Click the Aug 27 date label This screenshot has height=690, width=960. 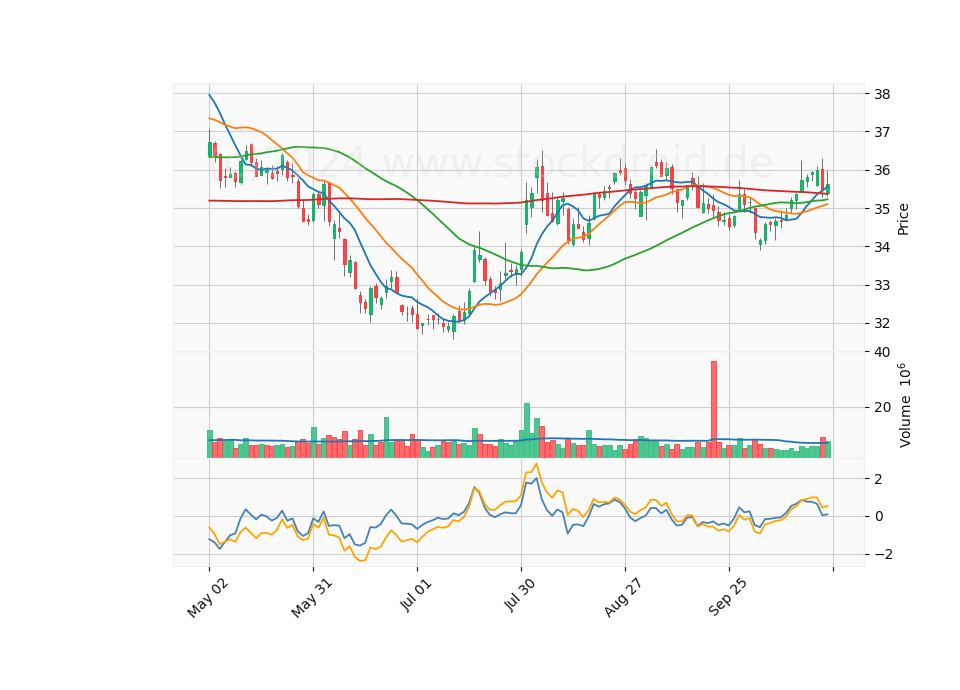tap(623, 598)
